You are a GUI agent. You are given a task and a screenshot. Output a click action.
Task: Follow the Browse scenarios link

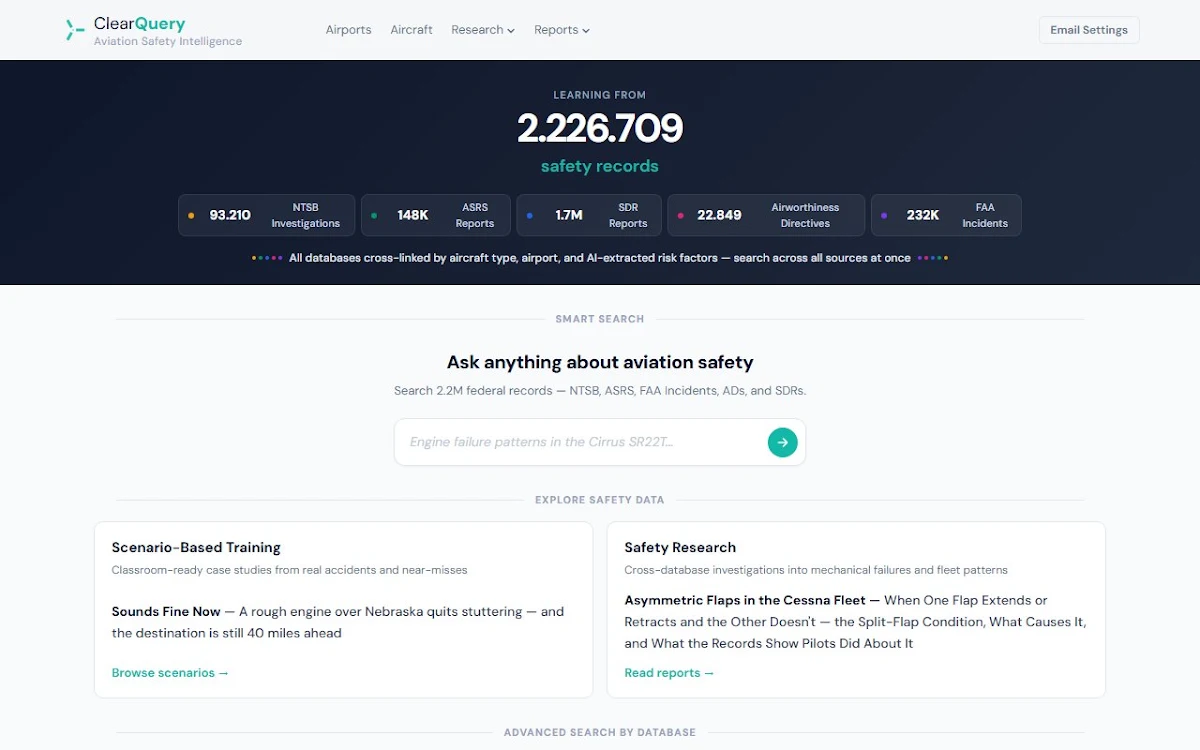point(170,673)
